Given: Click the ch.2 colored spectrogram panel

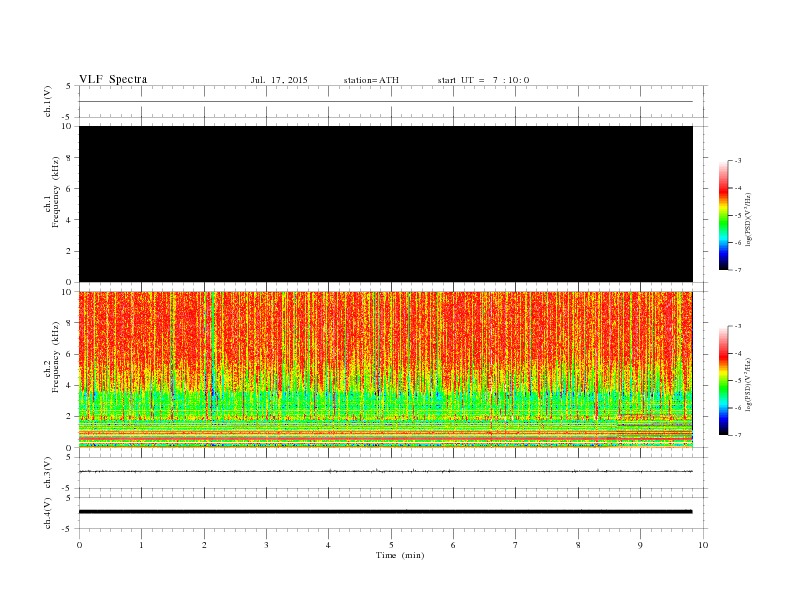Looking at the screenshot, I should point(386,370).
